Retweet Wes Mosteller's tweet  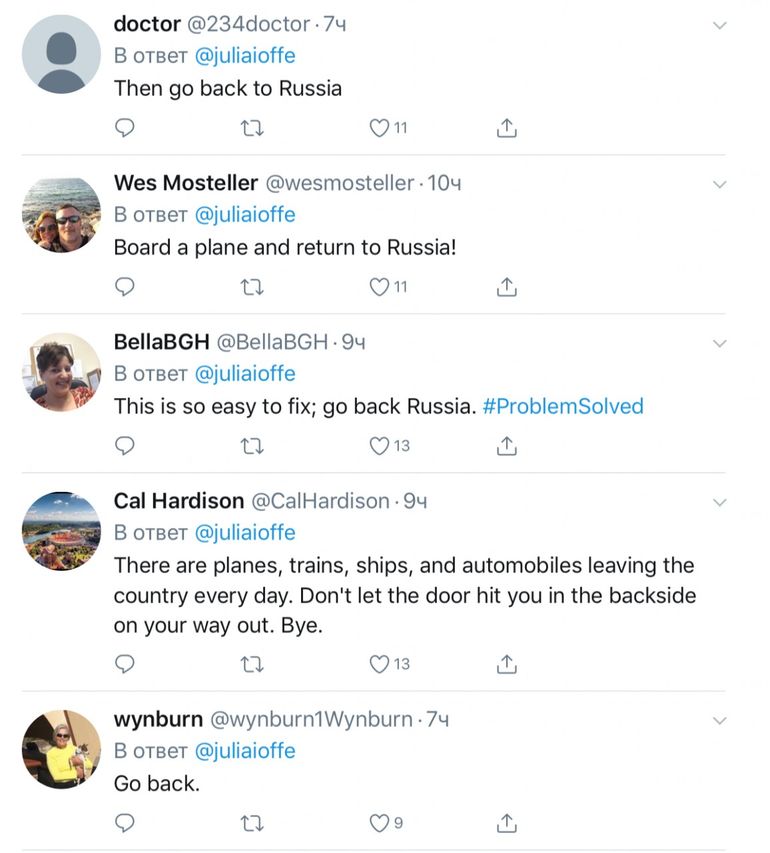(252, 287)
